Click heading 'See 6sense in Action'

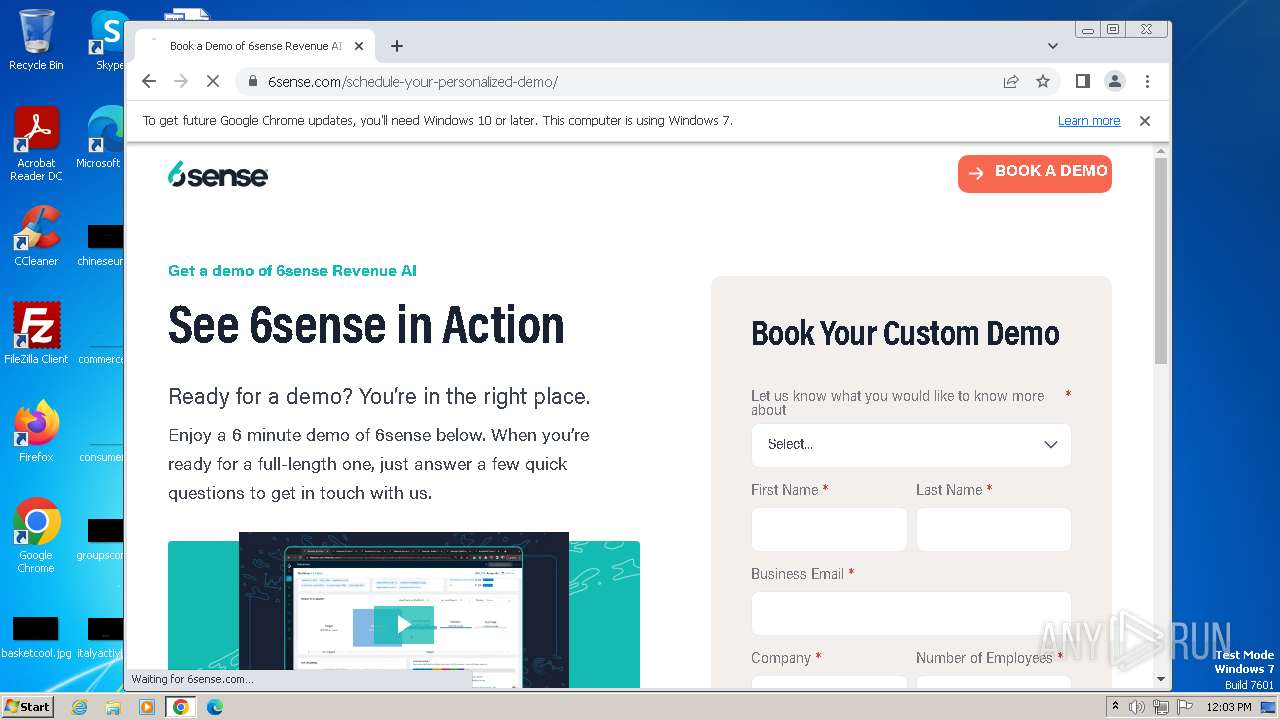pyautogui.click(x=366, y=325)
